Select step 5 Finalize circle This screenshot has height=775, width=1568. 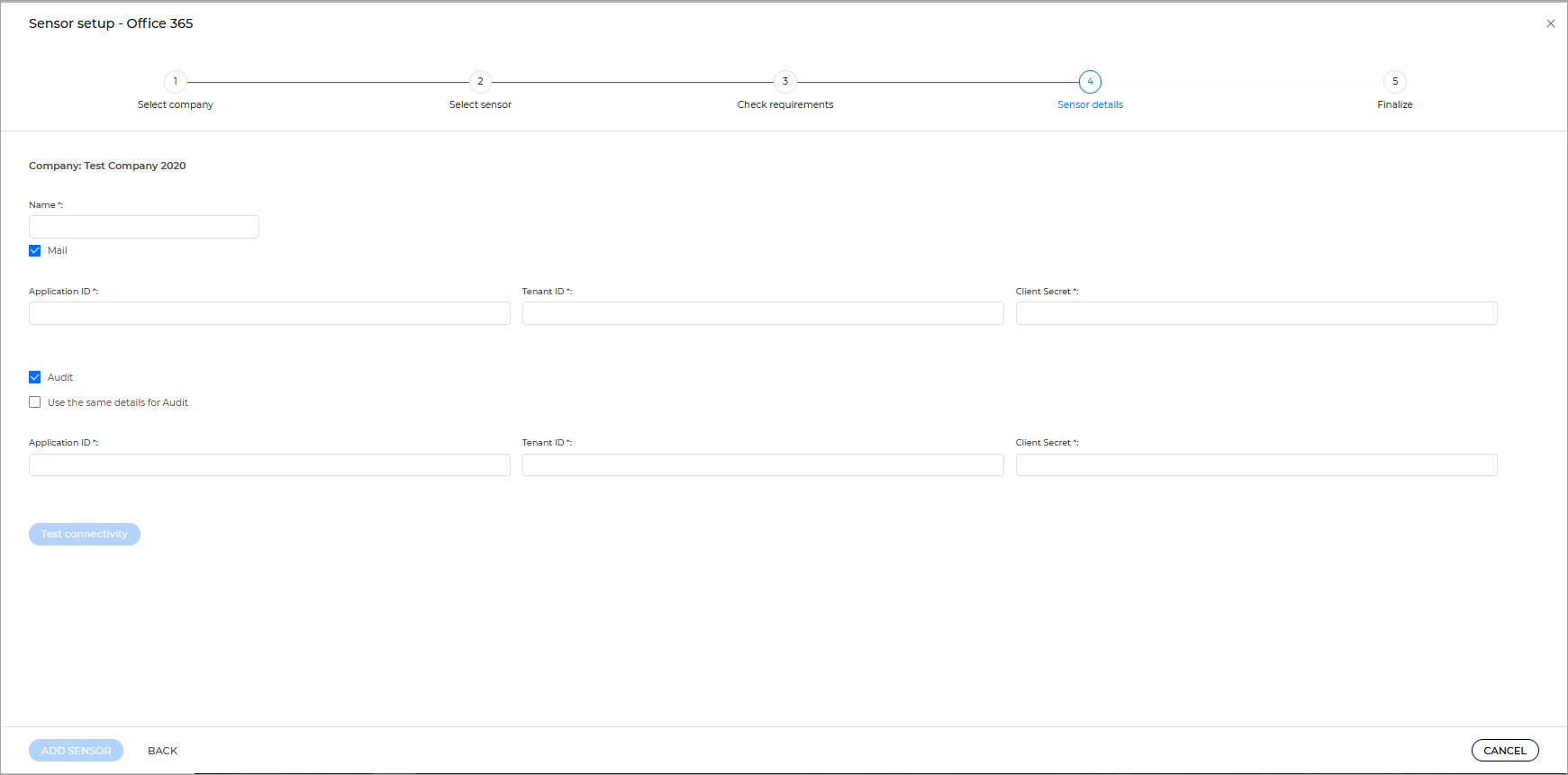coord(1395,81)
